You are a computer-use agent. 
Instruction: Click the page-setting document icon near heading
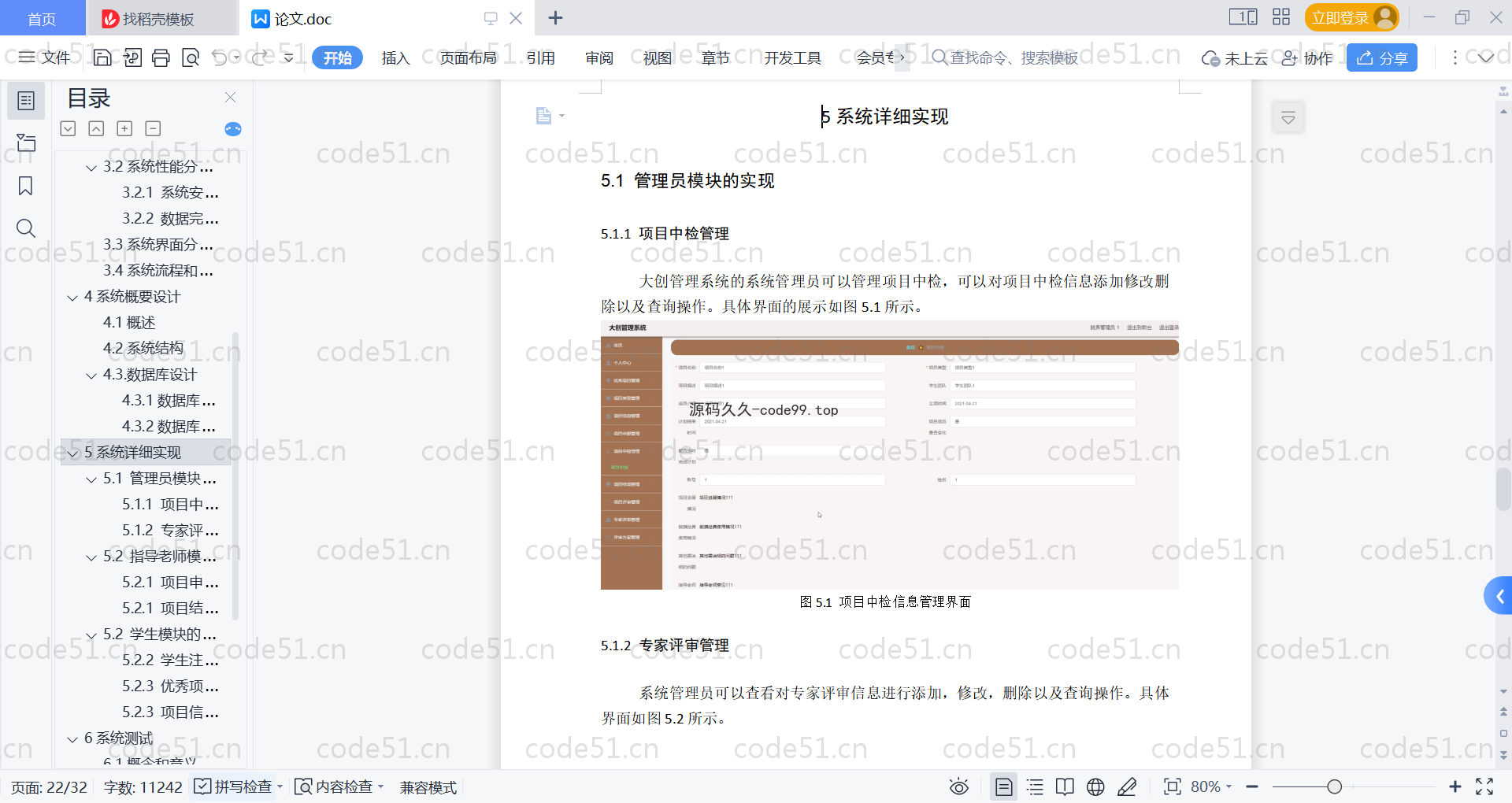[x=543, y=116]
